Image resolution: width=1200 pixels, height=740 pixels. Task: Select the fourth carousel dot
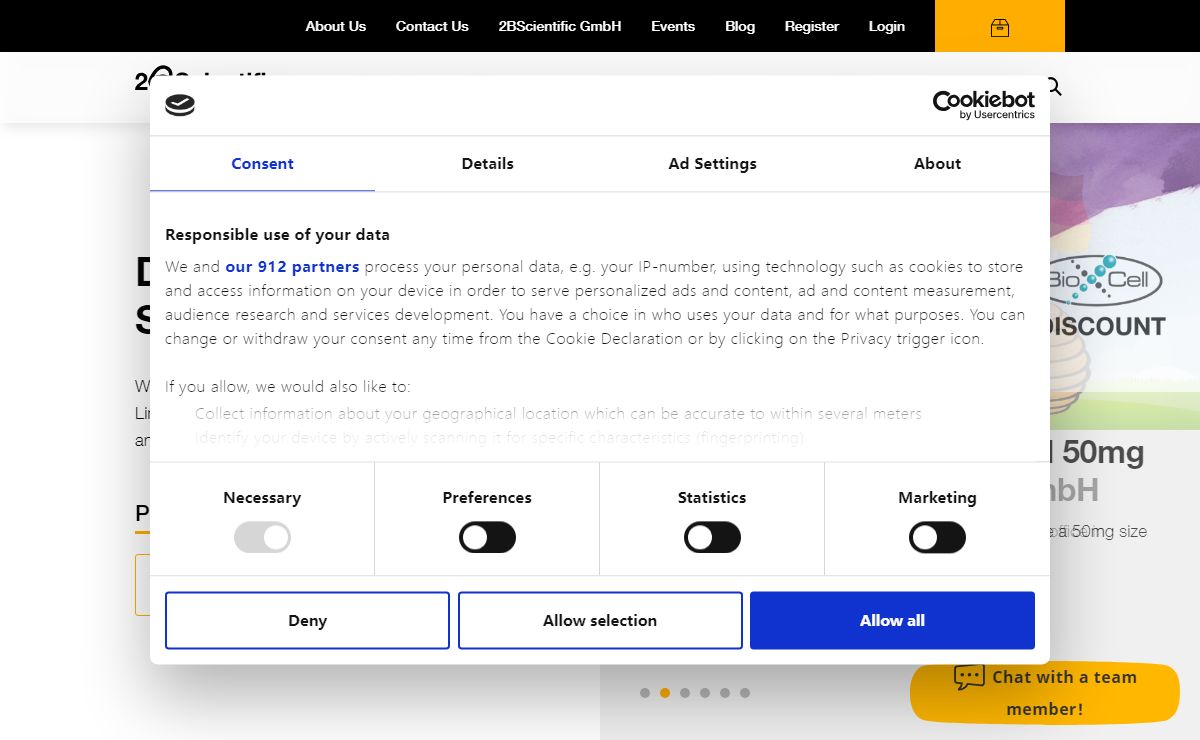tap(705, 693)
